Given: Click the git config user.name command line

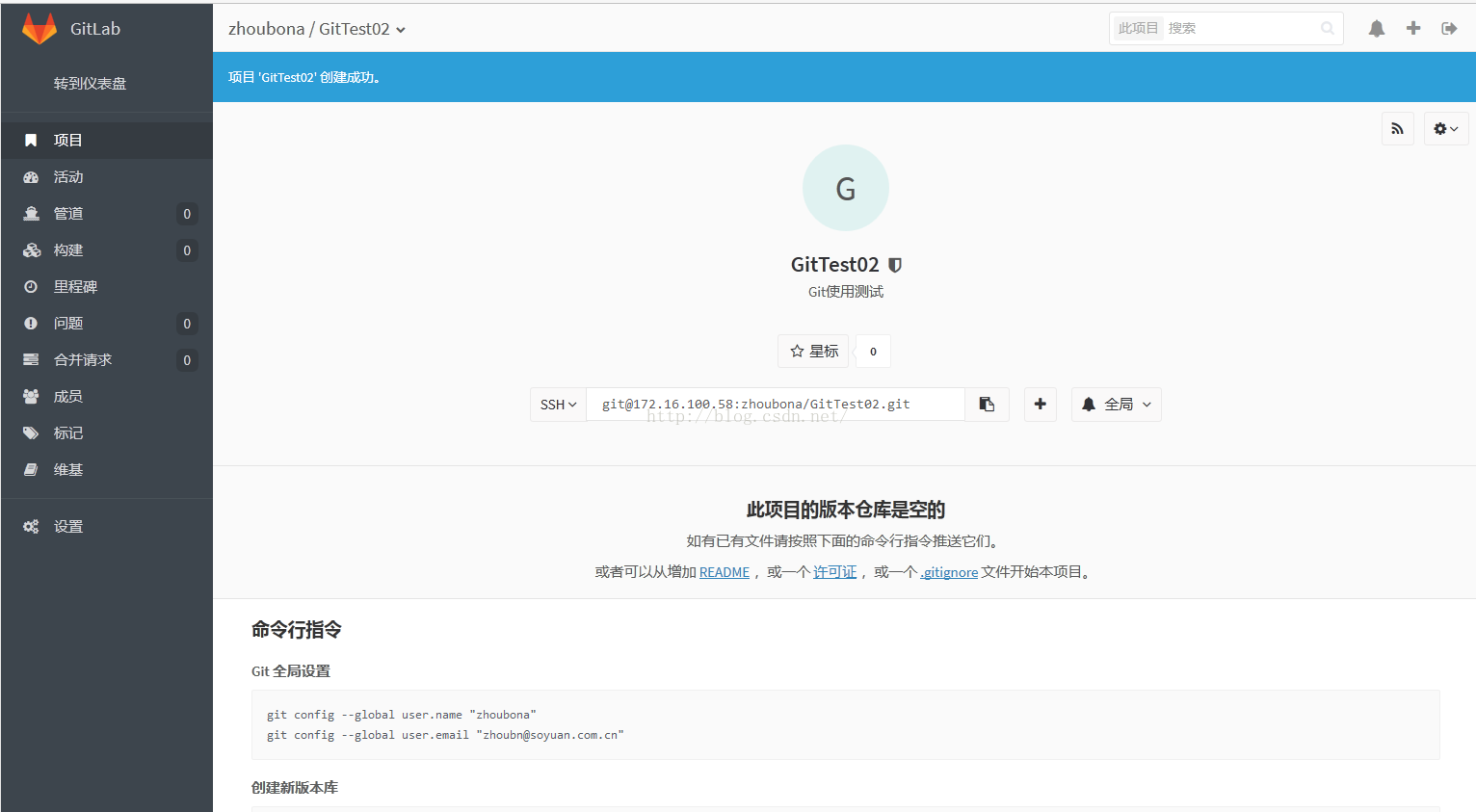Looking at the screenshot, I should [x=402, y=715].
